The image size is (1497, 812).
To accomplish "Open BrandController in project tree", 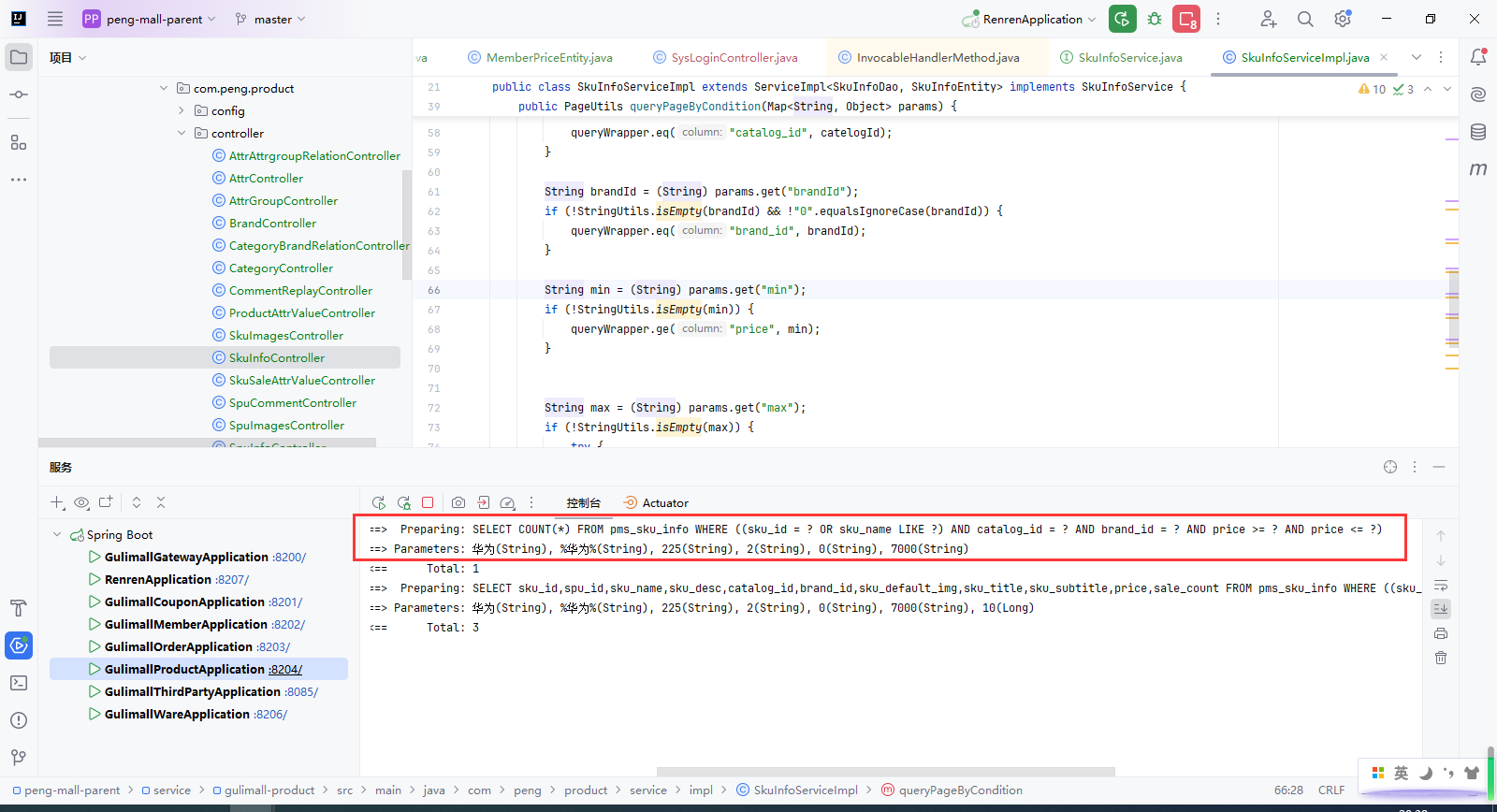I will pyautogui.click(x=272, y=223).
